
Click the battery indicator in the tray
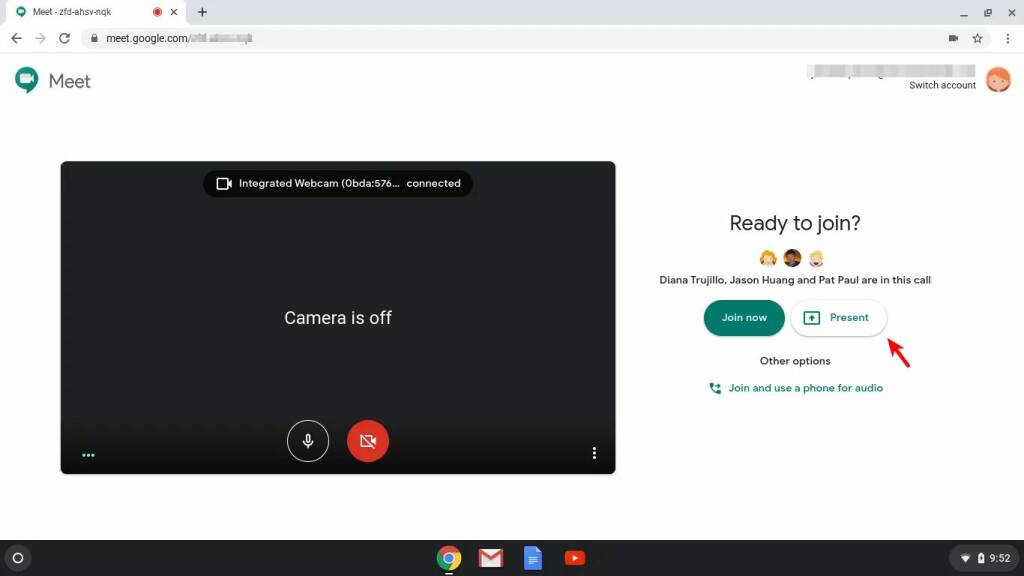click(x=980, y=558)
